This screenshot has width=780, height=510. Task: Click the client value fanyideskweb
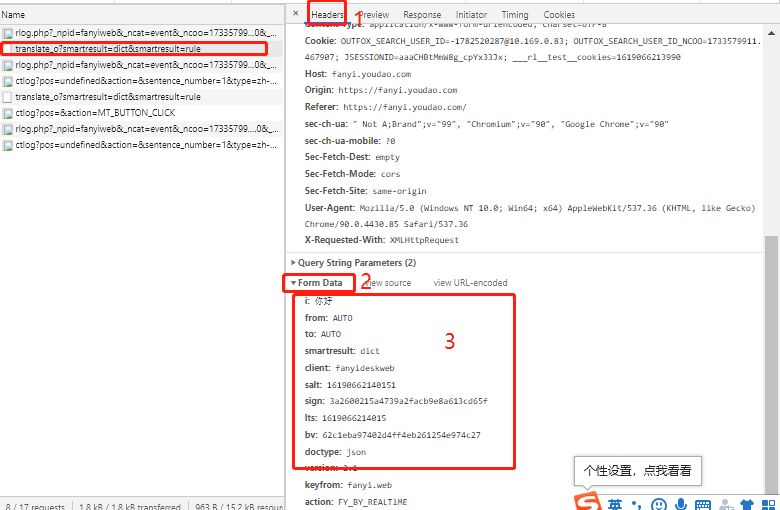click(x=365, y=368)
